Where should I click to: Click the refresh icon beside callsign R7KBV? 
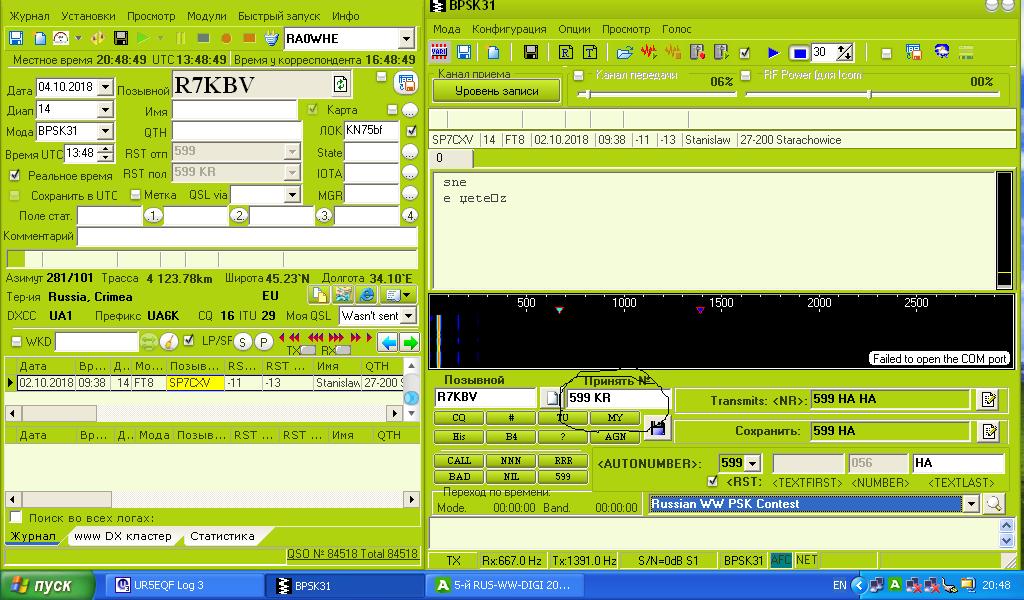(x=341, y=85)
